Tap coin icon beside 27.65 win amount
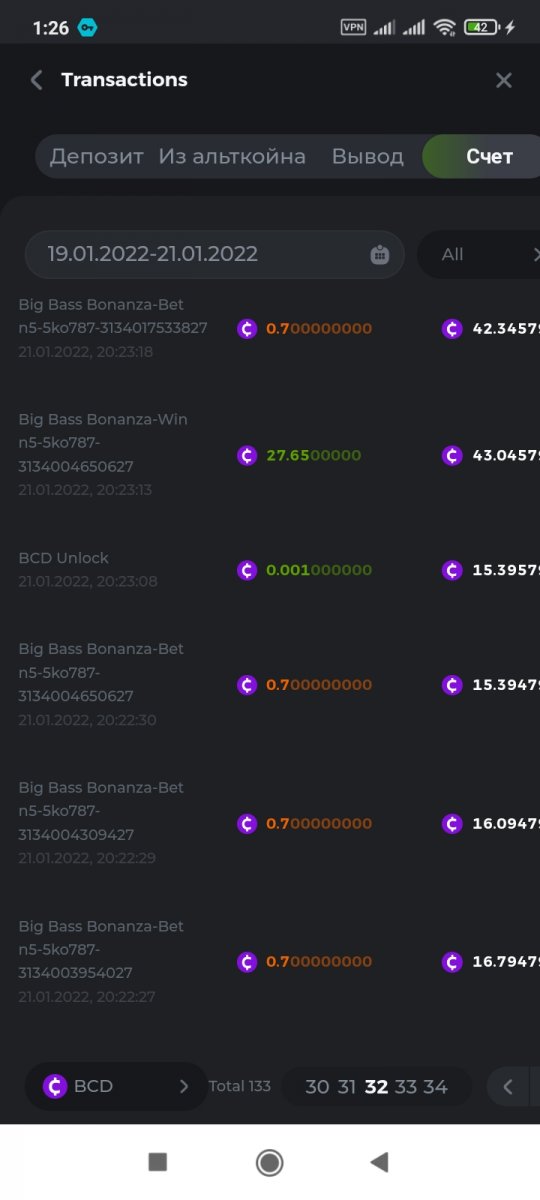Screen dimensions: 540x1200 [x=247, y=455]
